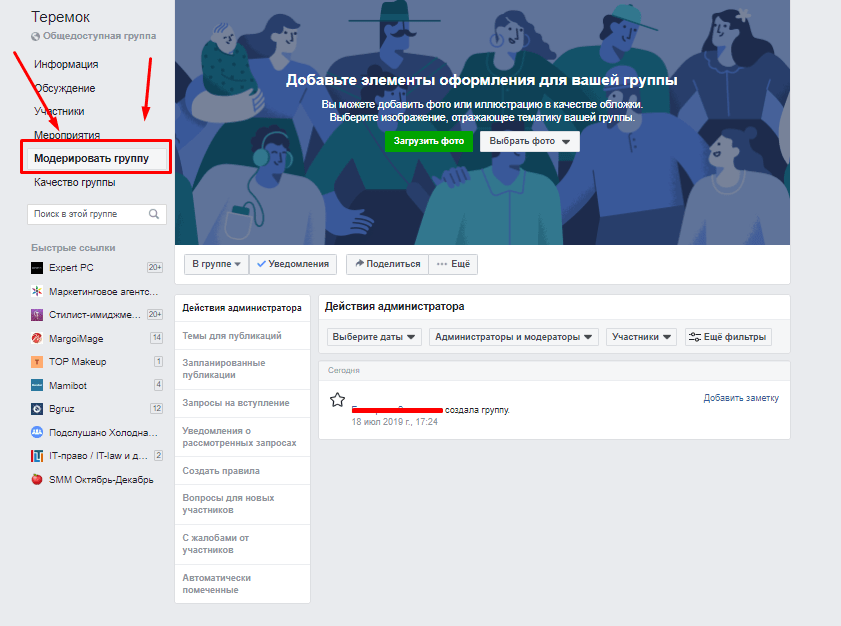Click the Сегодня date header
This screenshot has height=626, width=841.
click(x=344, y=371)
